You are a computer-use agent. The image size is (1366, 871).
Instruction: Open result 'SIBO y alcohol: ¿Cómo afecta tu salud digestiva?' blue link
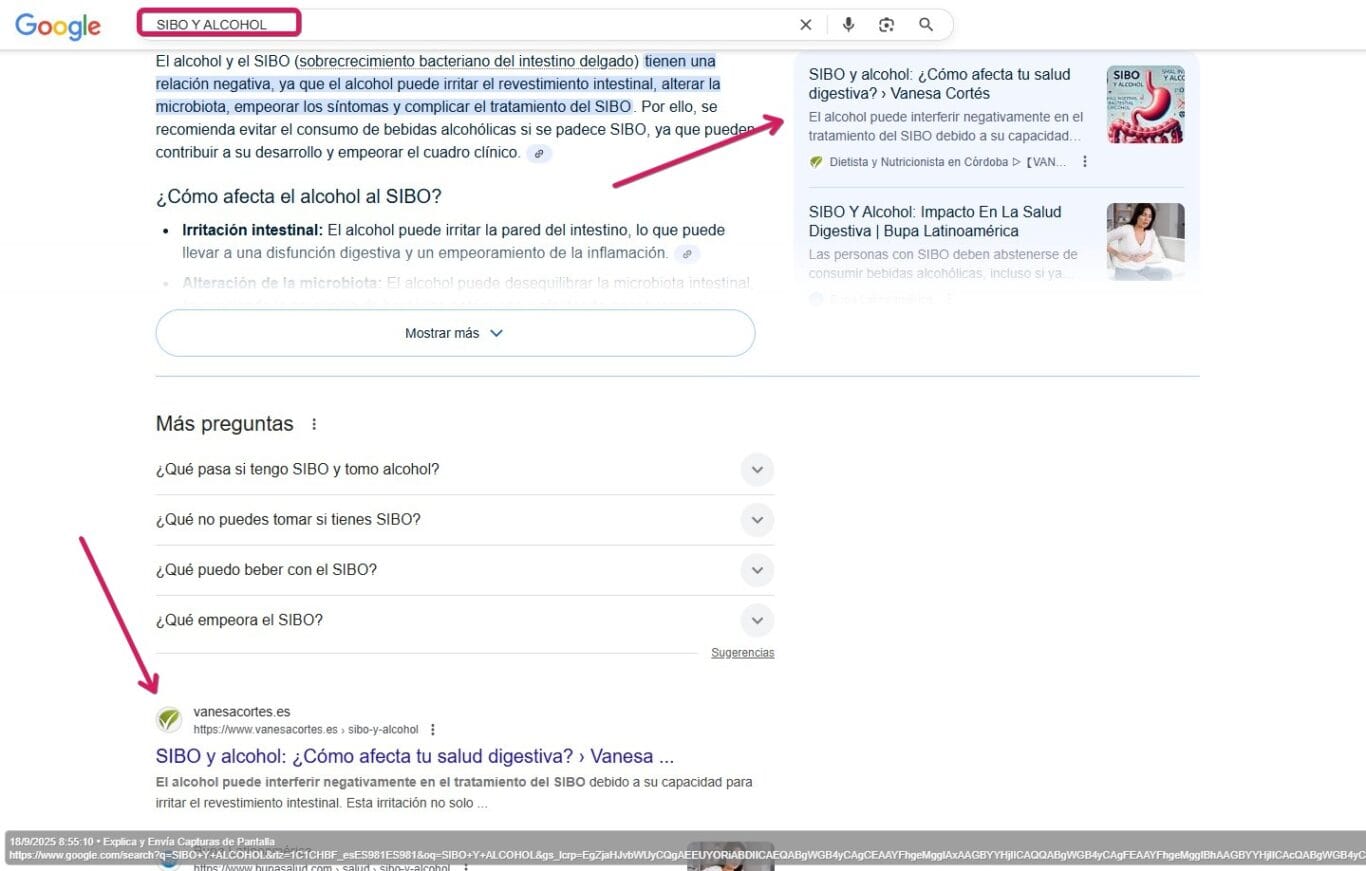point(415,756)
